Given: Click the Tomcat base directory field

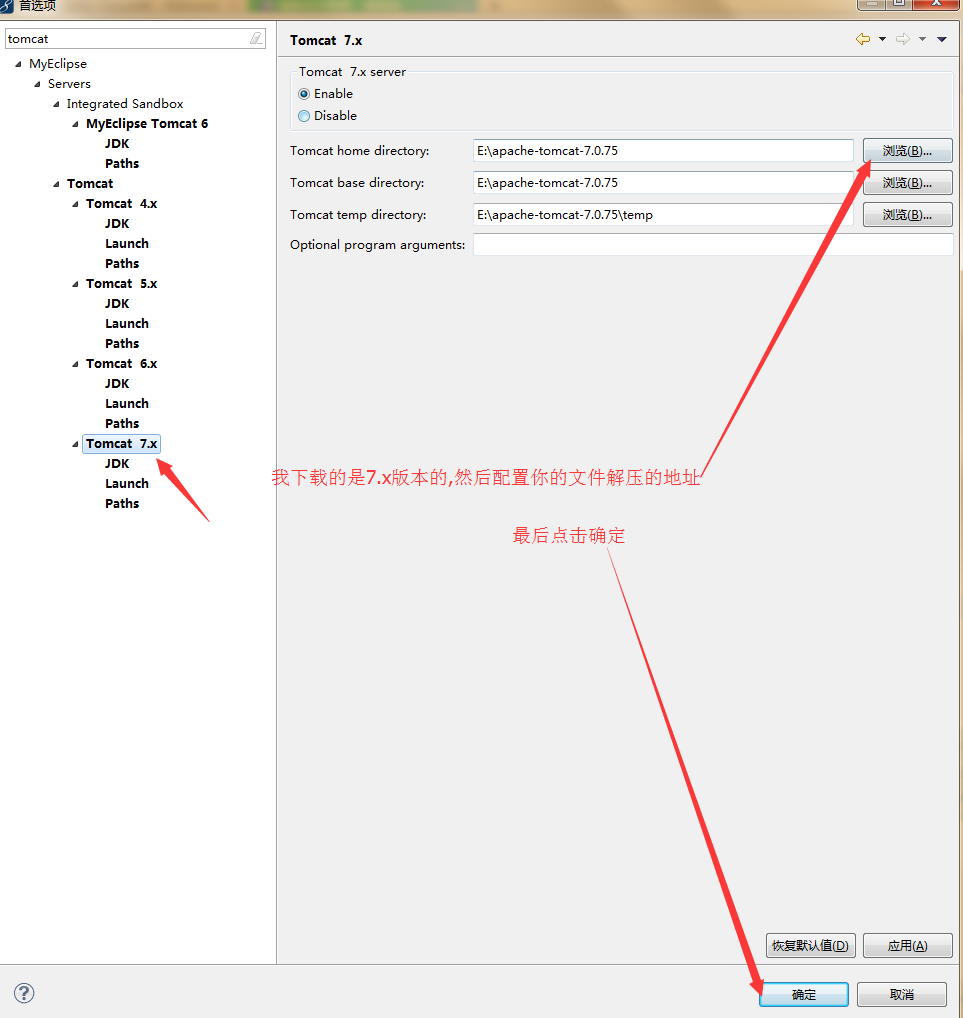Looking at the screenshot, I should coord(663,183).
